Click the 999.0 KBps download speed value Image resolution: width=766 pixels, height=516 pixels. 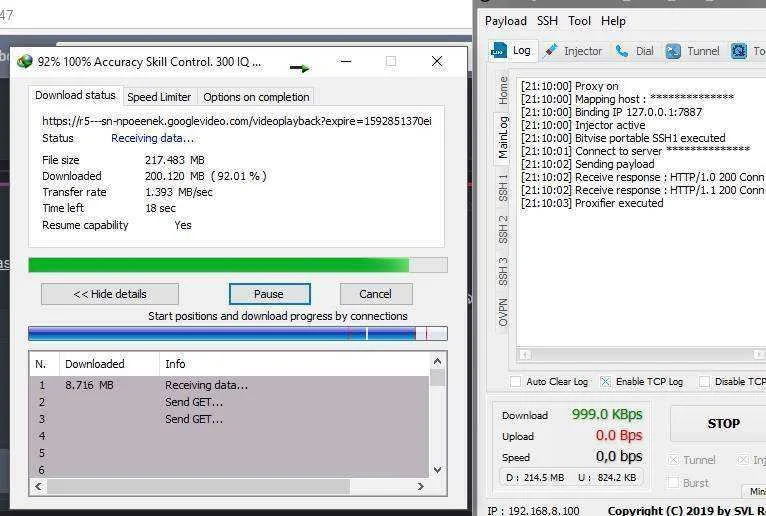click(x=607, y=414)
